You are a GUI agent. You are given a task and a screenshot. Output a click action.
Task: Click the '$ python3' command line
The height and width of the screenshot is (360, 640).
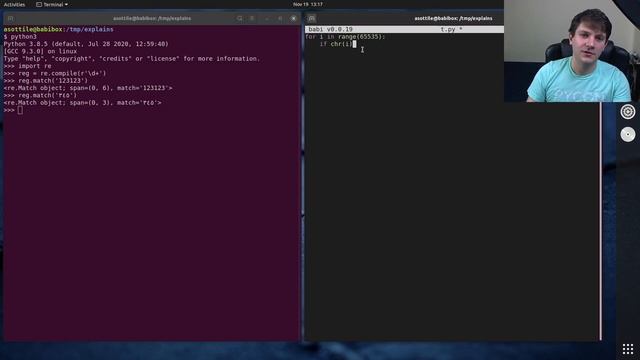pos(20,37)
